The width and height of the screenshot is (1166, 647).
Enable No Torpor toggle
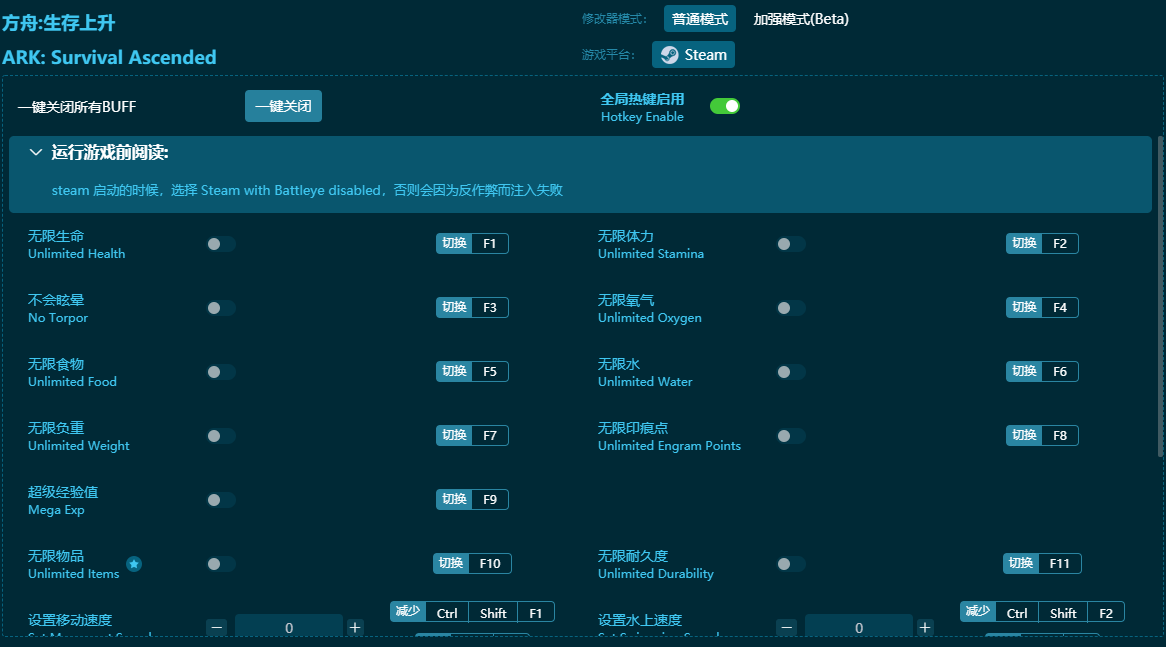click(221, 308)
